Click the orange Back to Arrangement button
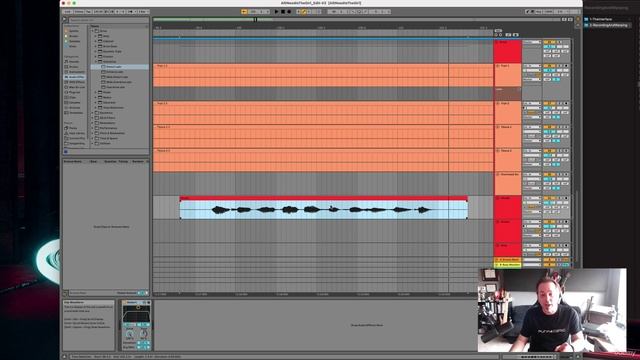Image resolution: width=640 pixels, height=360 pixels. (x=244, y=12)
